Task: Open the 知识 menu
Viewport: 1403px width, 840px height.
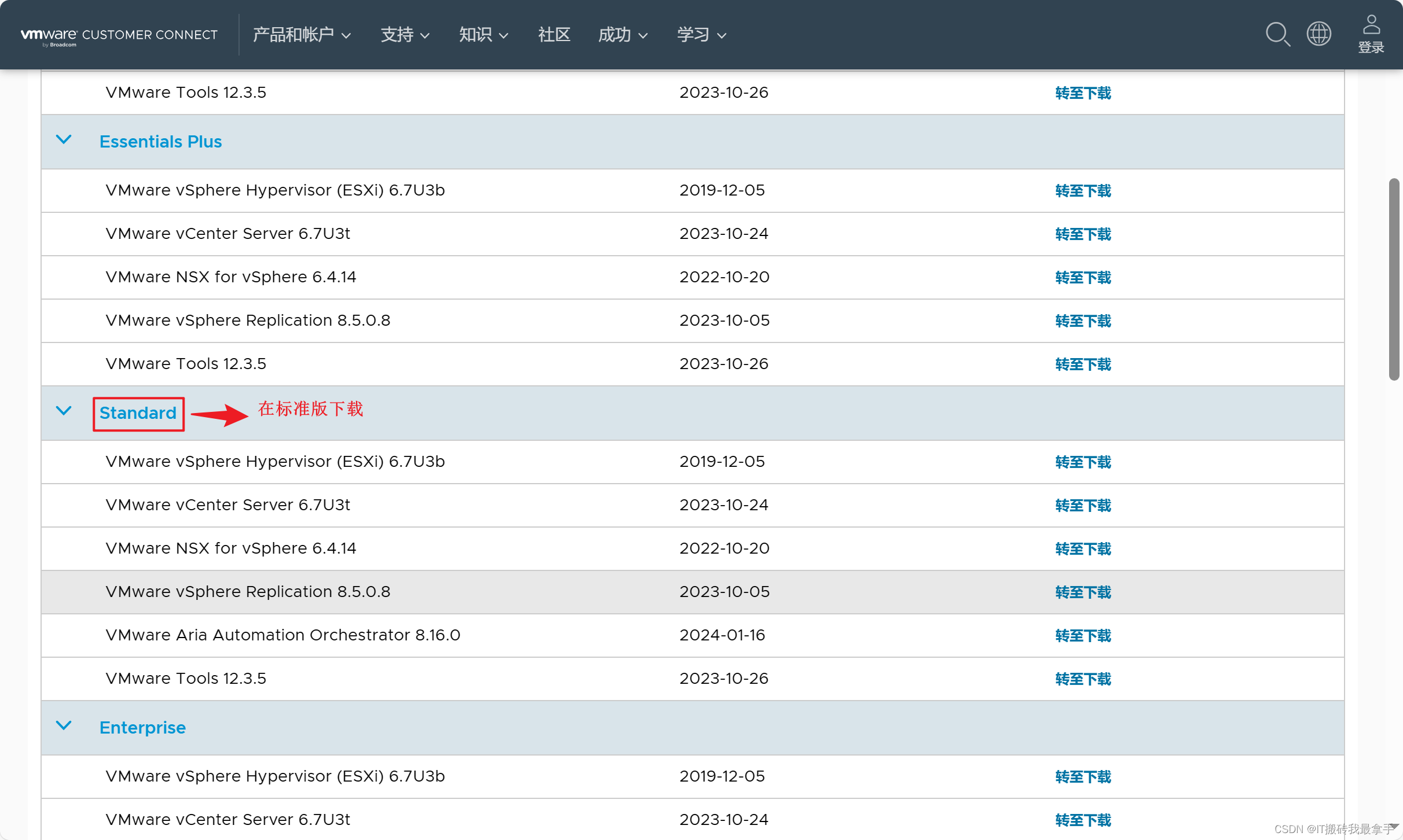Action: [x=483, y=35]
